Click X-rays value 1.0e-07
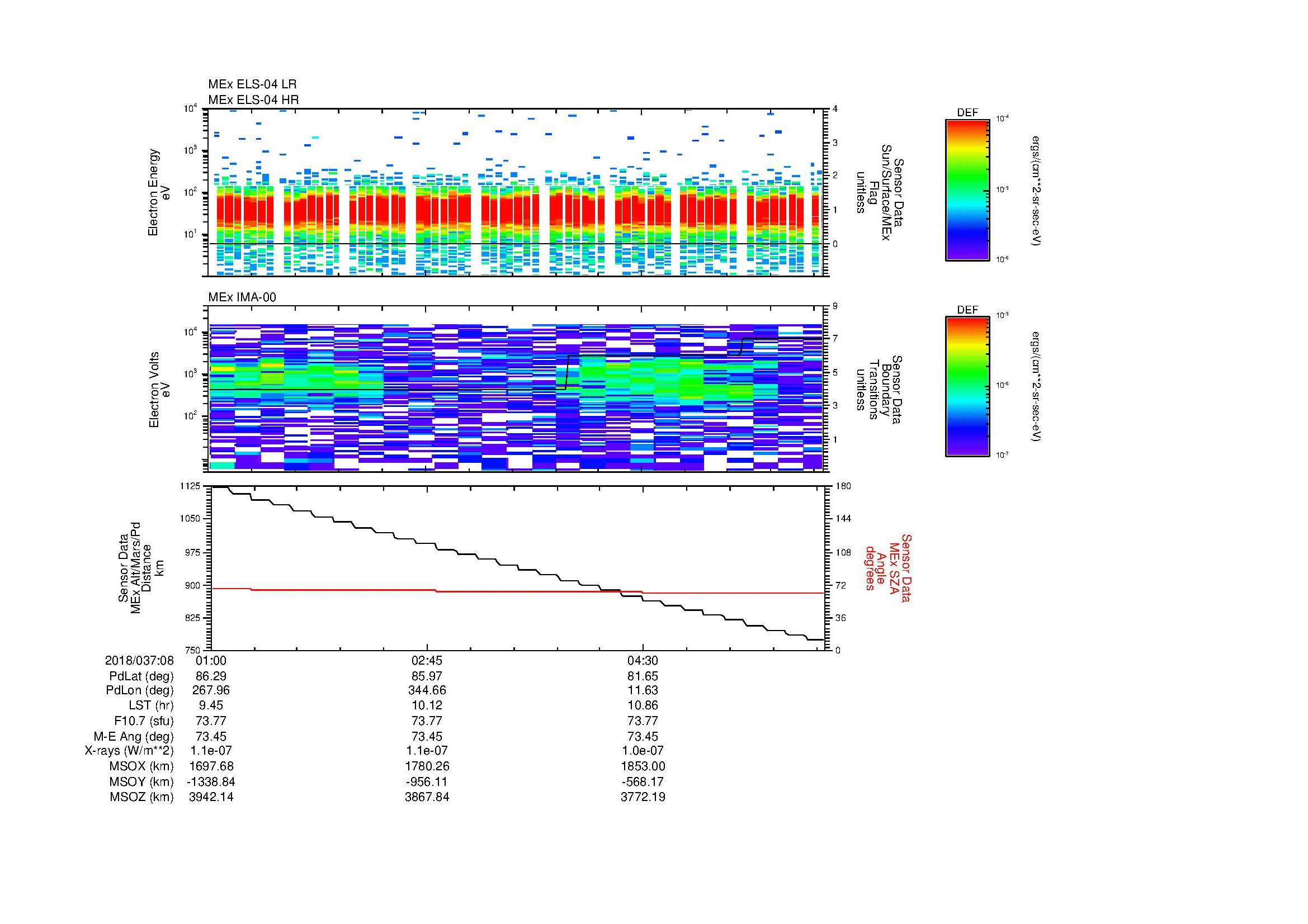The width and height of the screenshot is (1308, 924). (643, 751)
